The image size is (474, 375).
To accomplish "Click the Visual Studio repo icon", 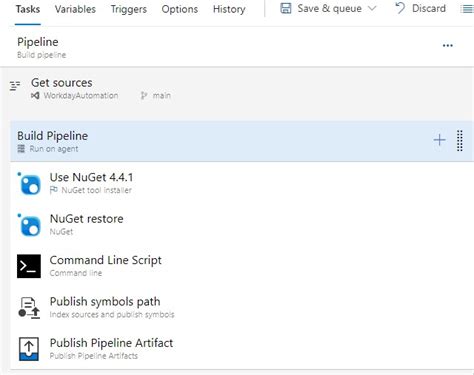I will (x=35, y=96).
